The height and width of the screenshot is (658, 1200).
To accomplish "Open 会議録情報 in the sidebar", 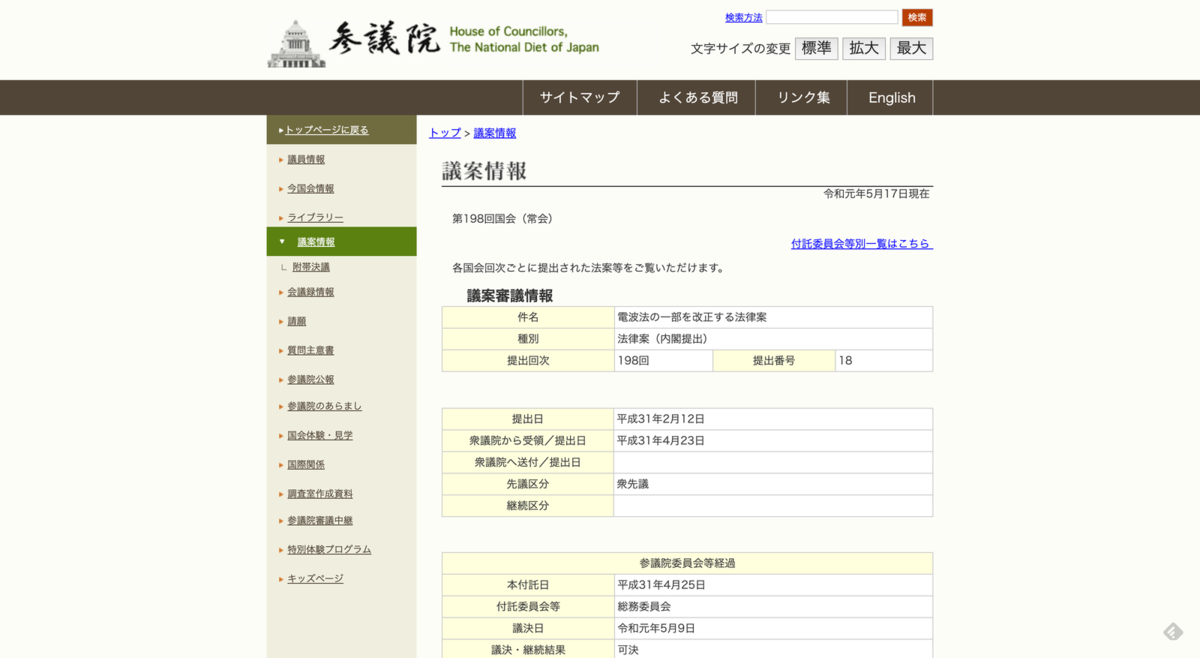I will point(311,292).
